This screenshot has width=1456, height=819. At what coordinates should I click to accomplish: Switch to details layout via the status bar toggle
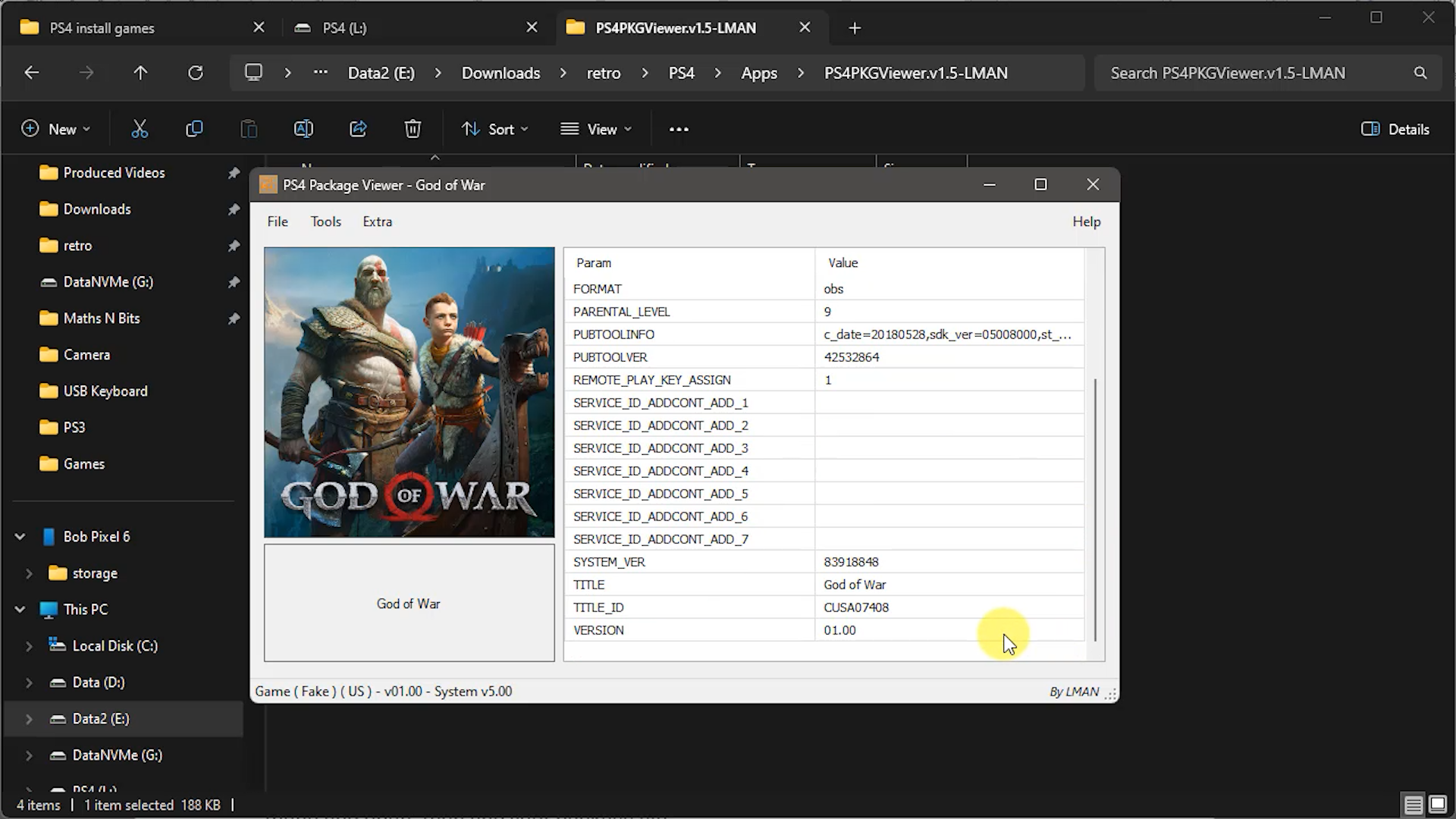click(1412, 805)
